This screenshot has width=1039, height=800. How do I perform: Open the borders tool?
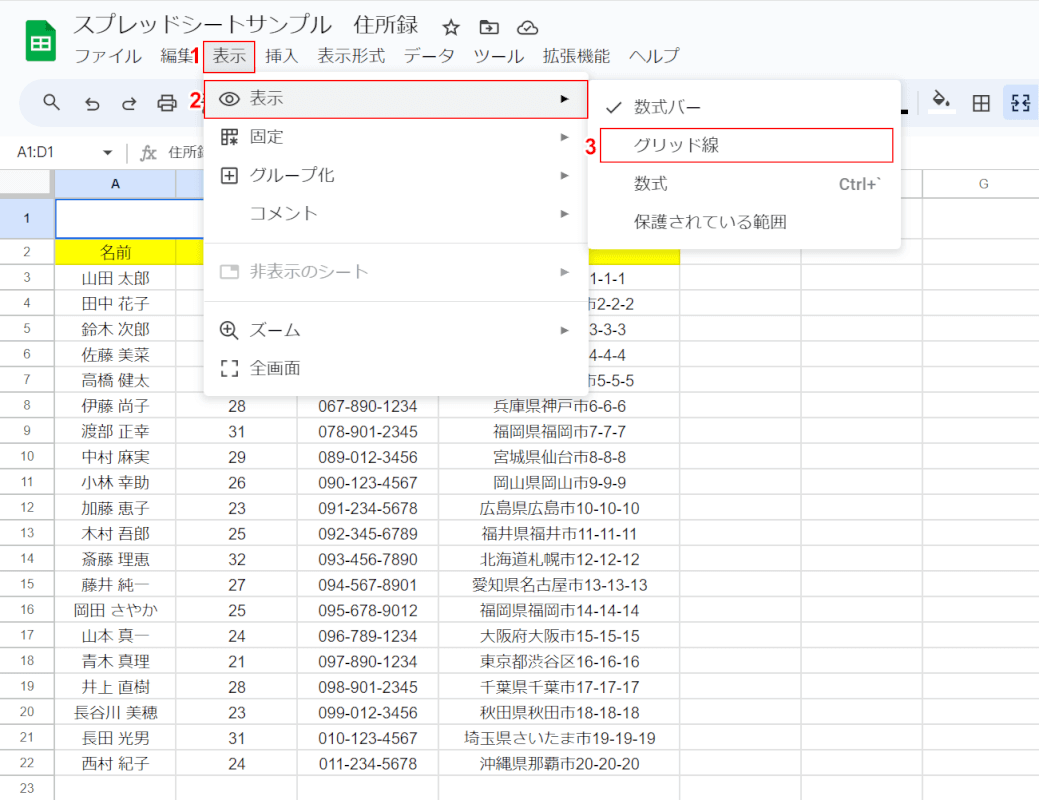982,102
